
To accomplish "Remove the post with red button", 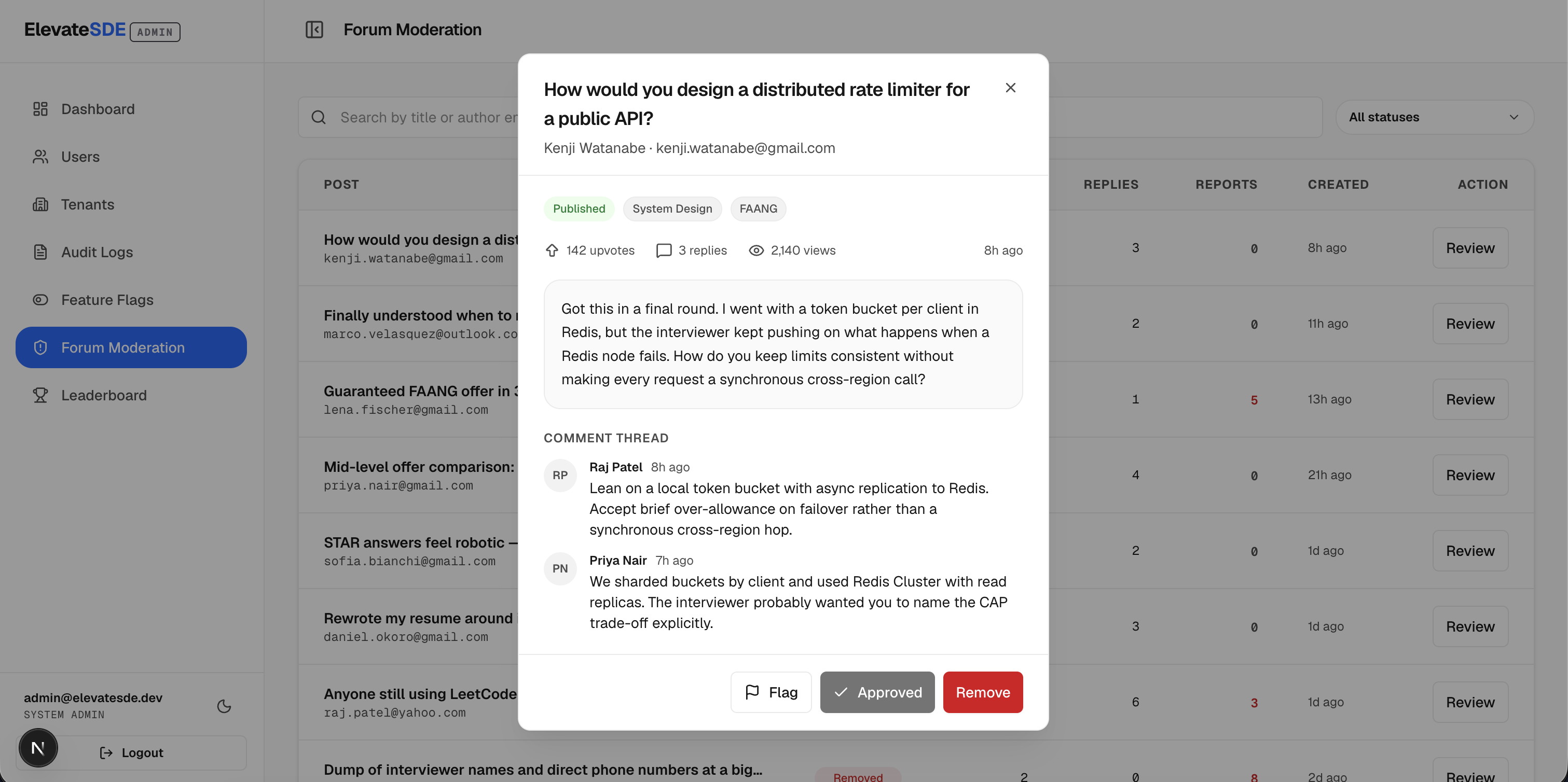I will 982,692.
